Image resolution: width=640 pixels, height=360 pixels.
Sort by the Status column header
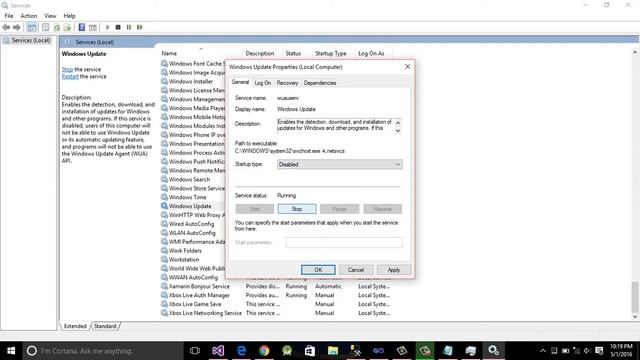click(293, 53)
